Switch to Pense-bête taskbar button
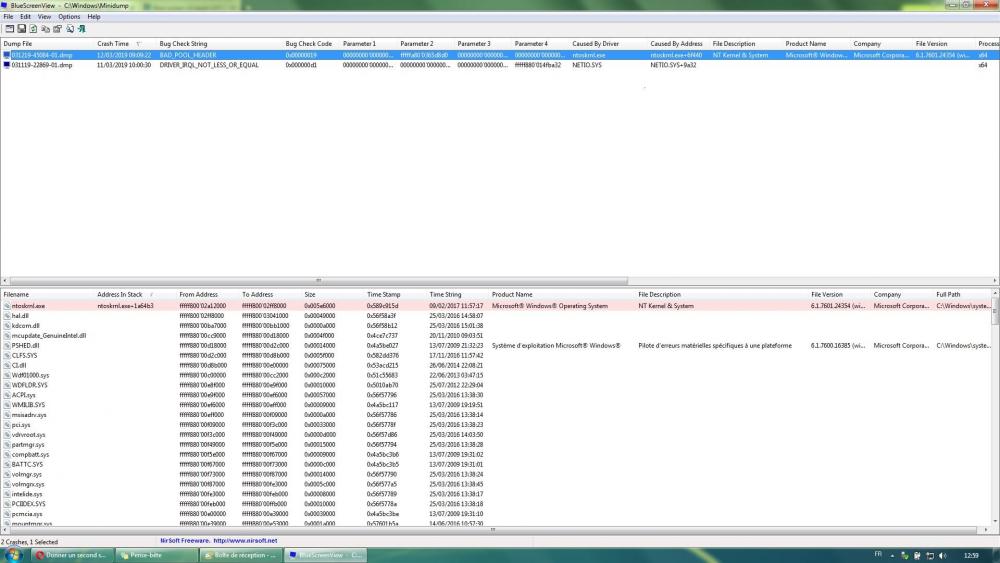 tap(151, 554)
